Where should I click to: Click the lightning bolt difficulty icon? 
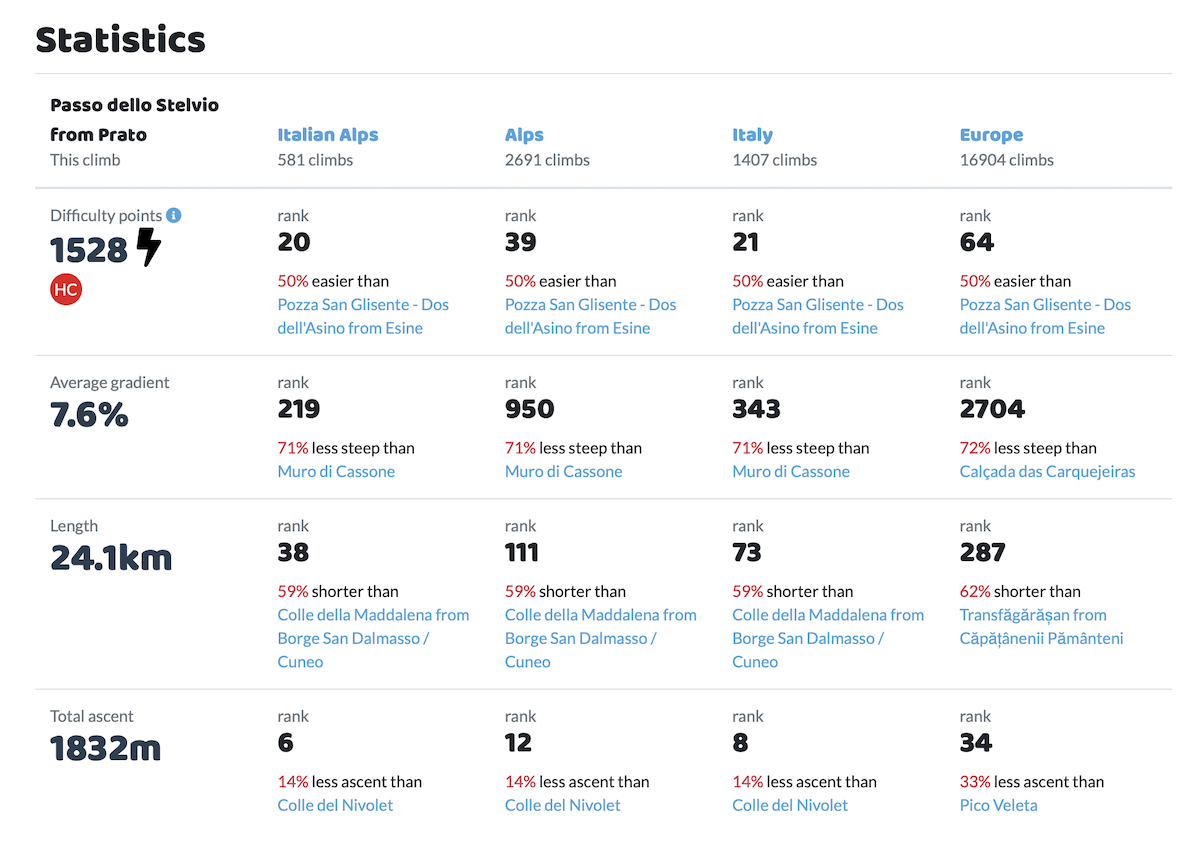point(148,247)
